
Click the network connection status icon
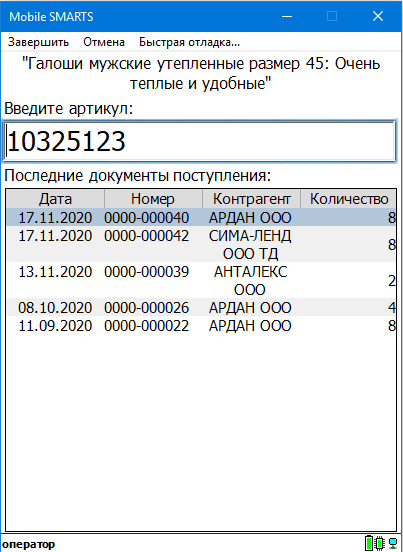392,543
